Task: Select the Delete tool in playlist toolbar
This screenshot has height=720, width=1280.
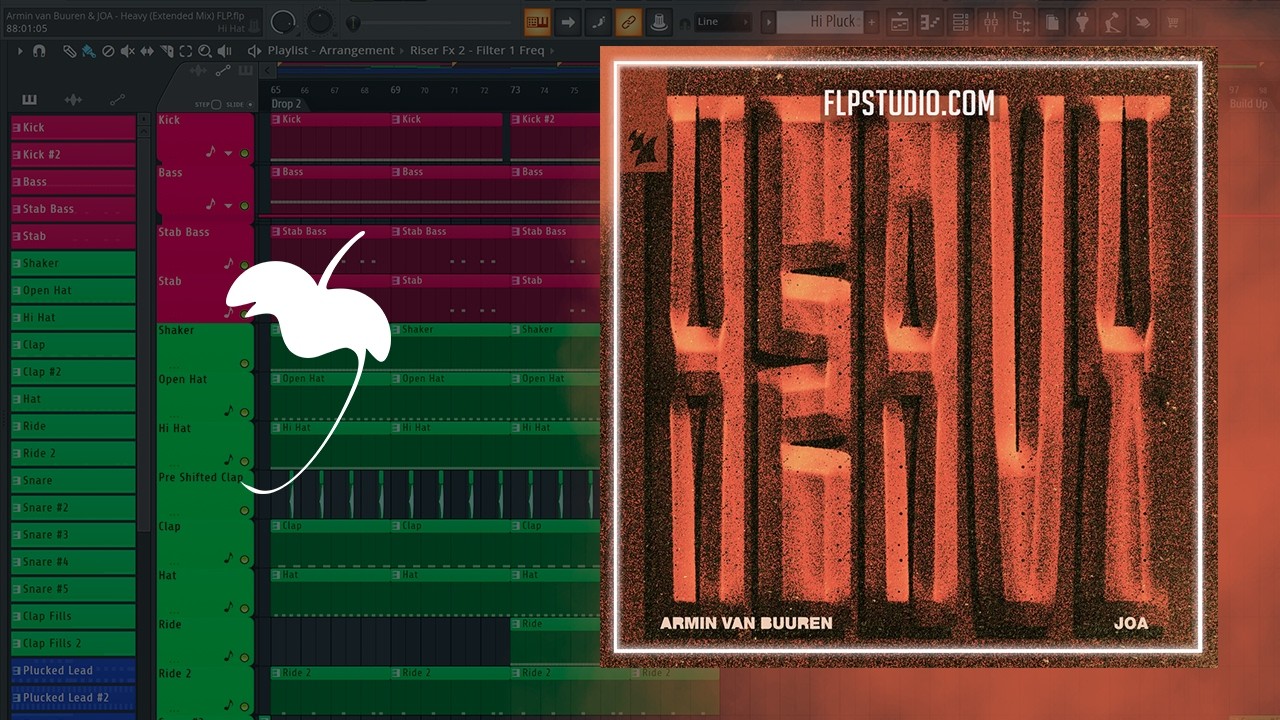Action: [108, 51]
